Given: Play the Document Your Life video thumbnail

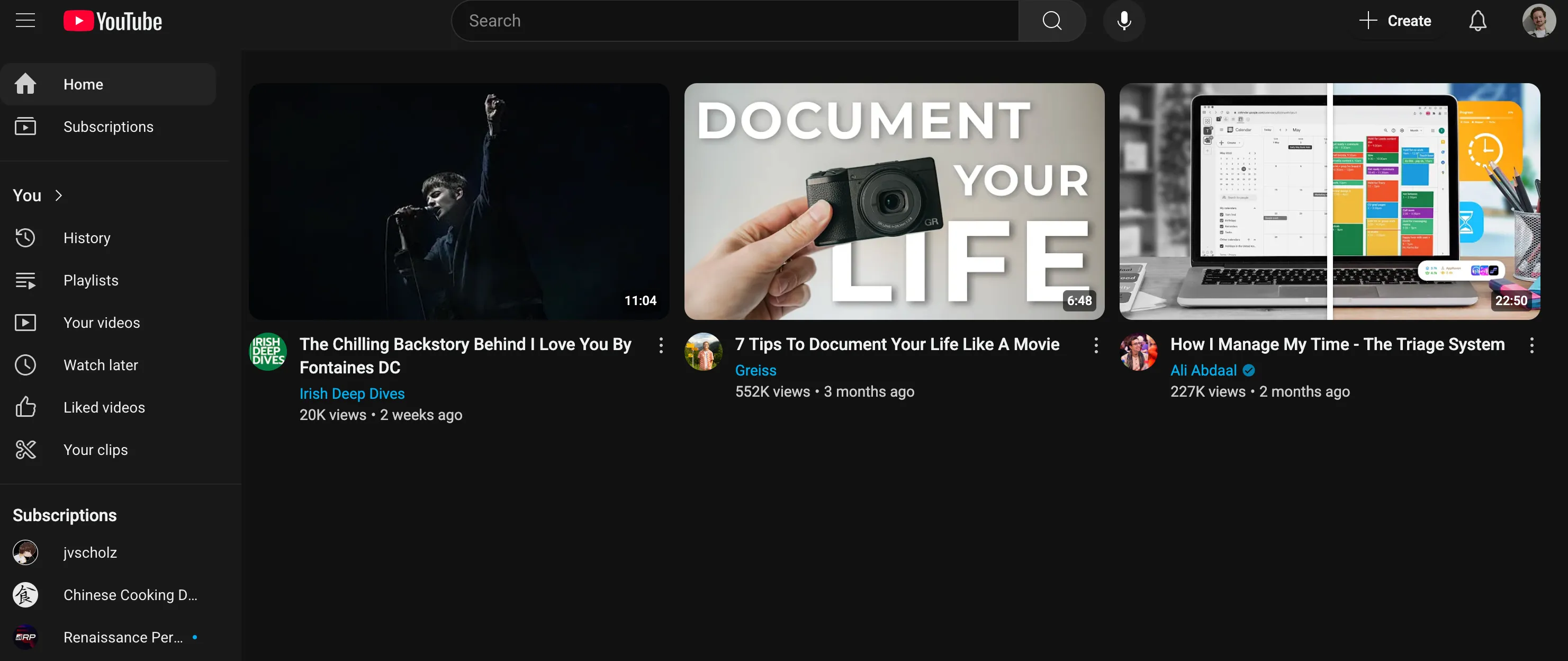Looking at the screenshot, I should (x=894, y=202).
